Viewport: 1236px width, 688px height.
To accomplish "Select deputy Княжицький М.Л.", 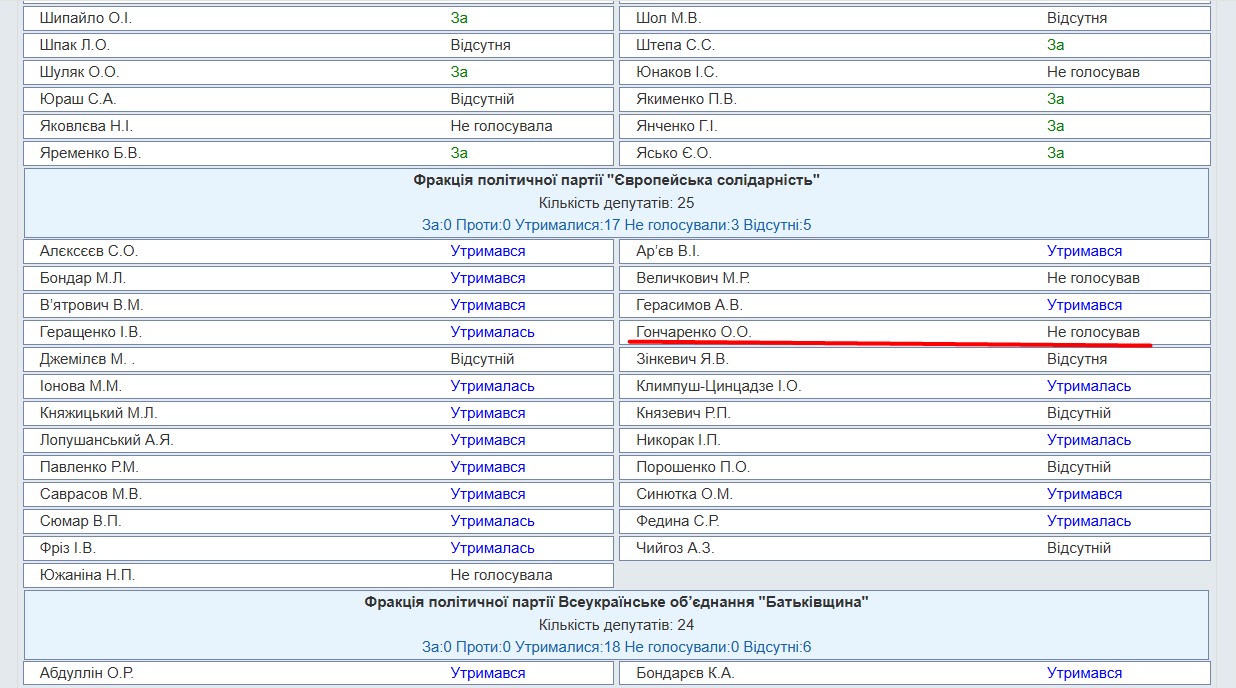I will [x=98, y=413].
